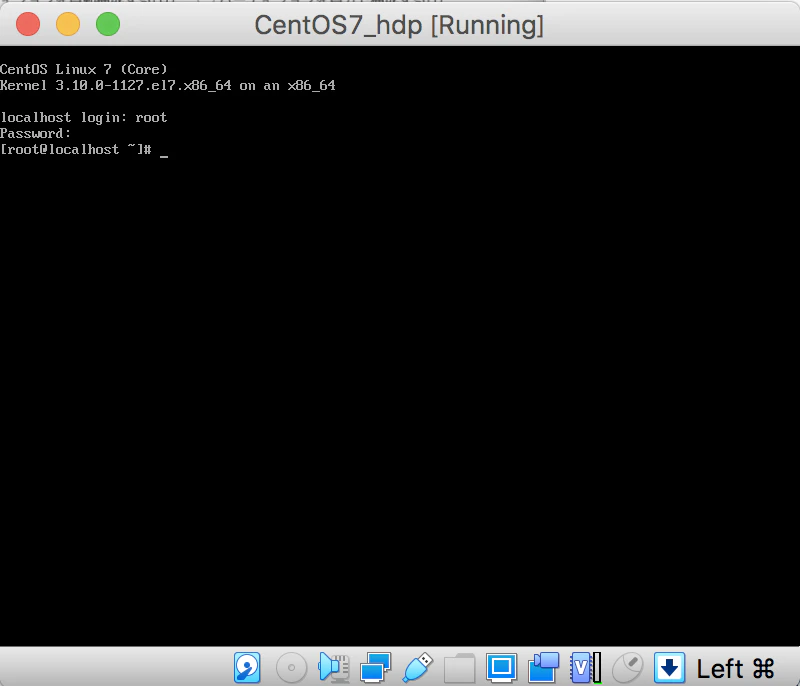
Task: Click the shared folders status icon
Action: pos(460,668)
